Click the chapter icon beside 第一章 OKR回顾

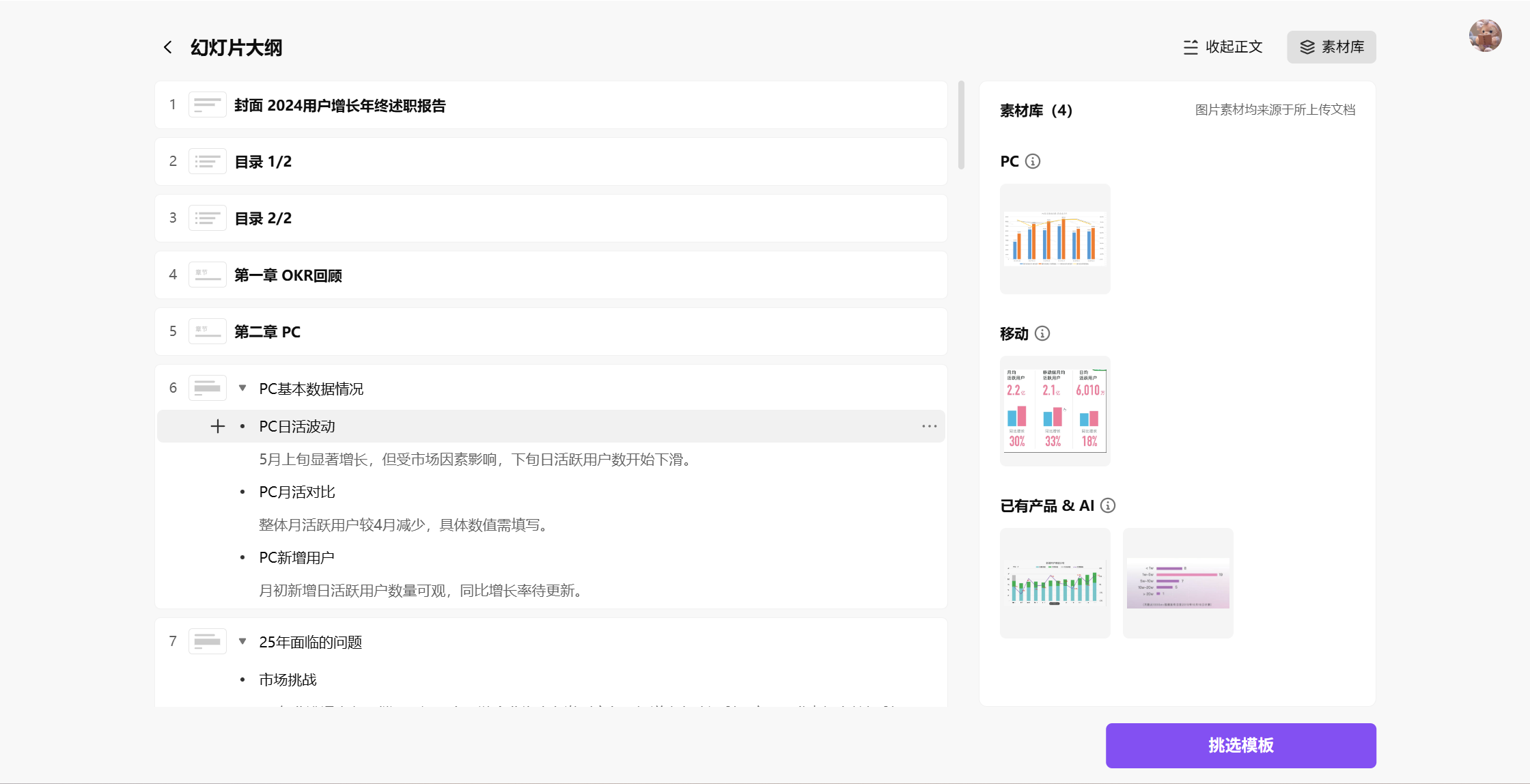(x=207, y=275)
